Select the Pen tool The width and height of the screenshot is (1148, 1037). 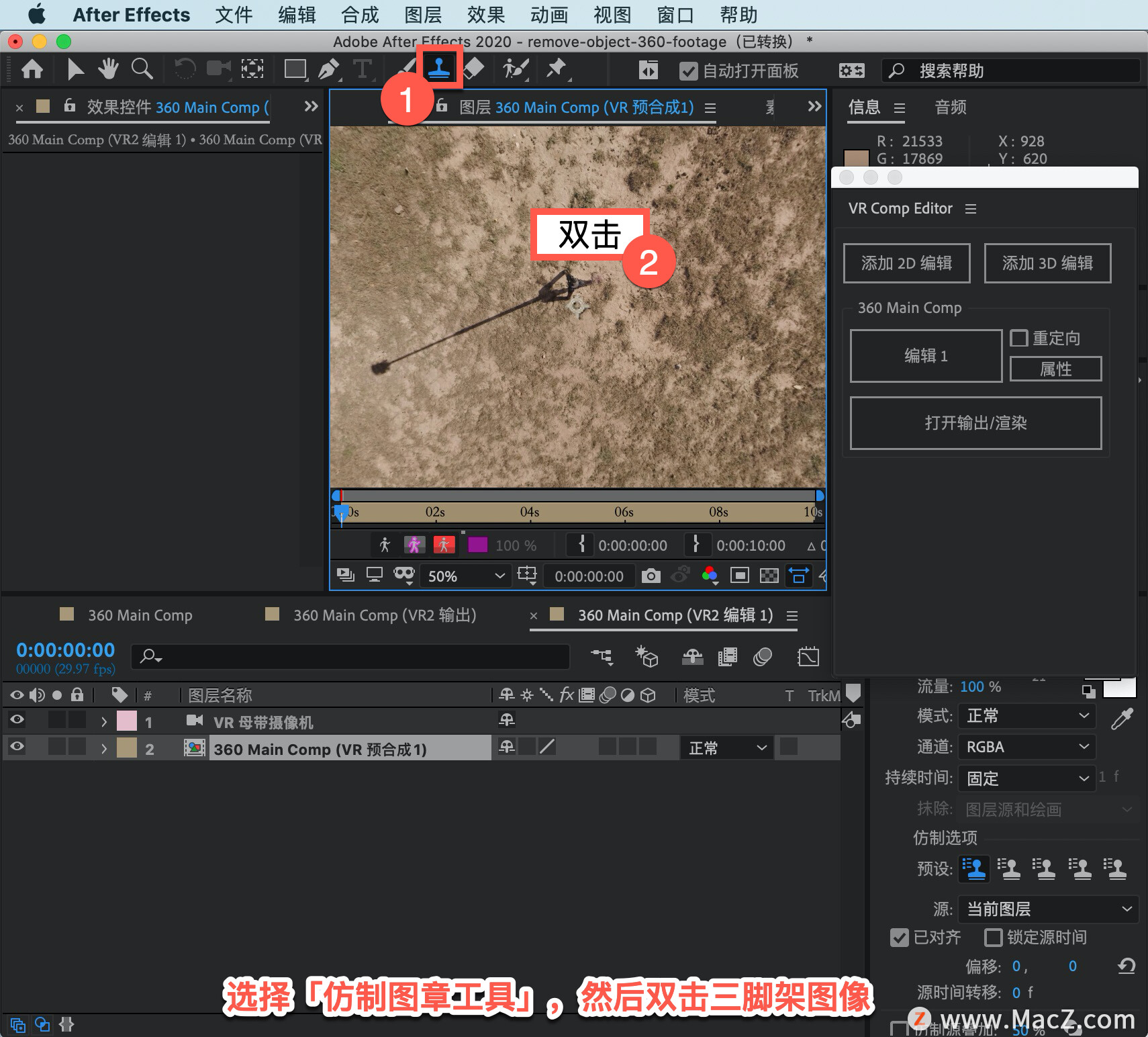pos(328,69)
